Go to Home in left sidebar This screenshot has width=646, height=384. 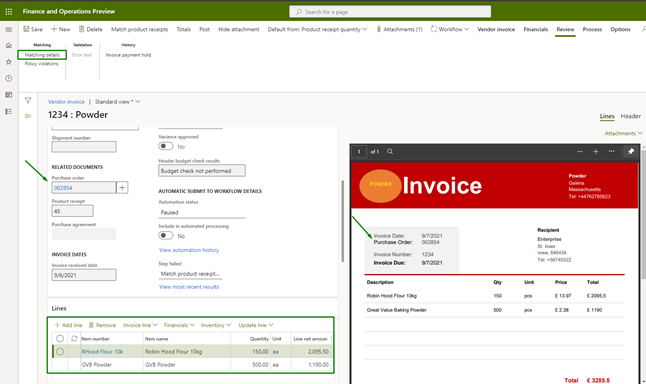[x=9, y=45]
